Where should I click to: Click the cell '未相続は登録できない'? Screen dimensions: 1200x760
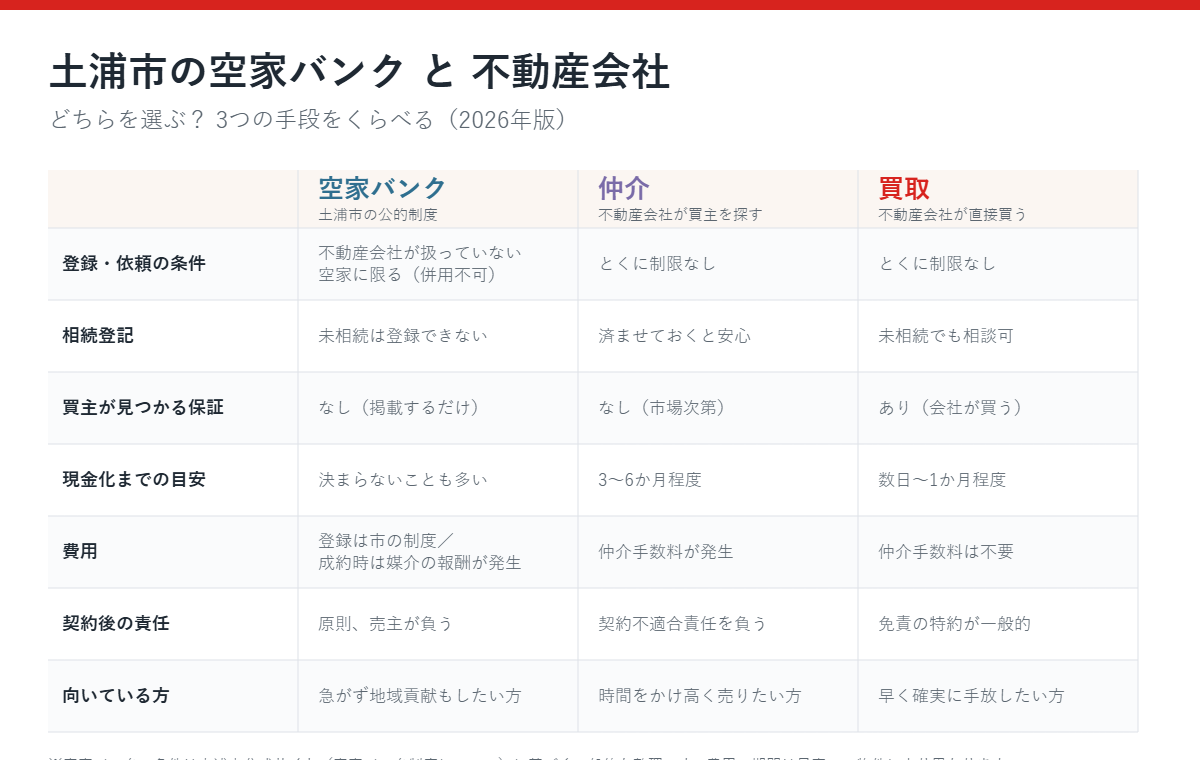[x=403, y=336]
